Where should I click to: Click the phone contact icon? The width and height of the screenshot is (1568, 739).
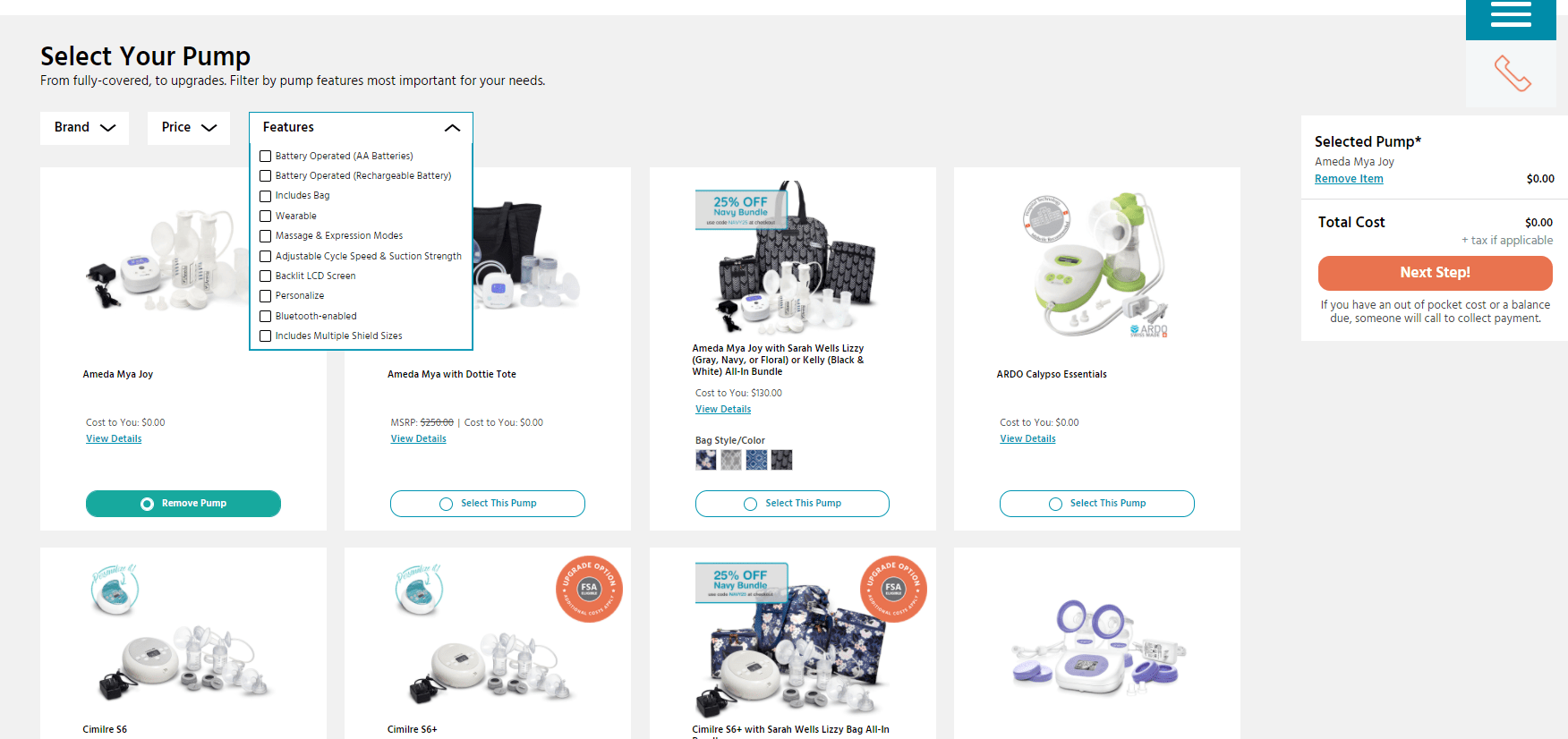1513,73
